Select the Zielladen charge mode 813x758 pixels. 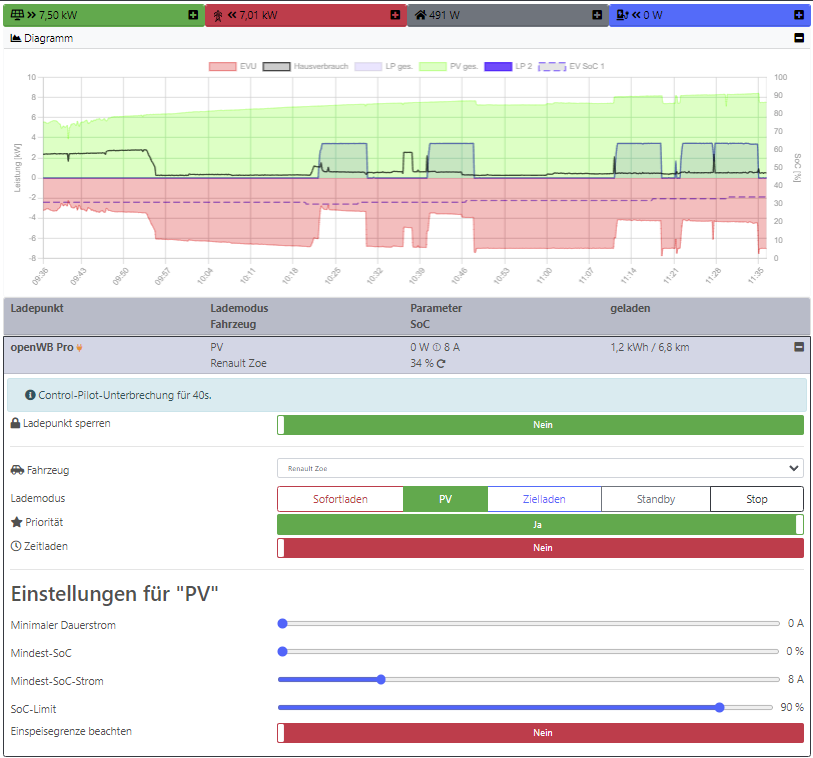[544, 499]
